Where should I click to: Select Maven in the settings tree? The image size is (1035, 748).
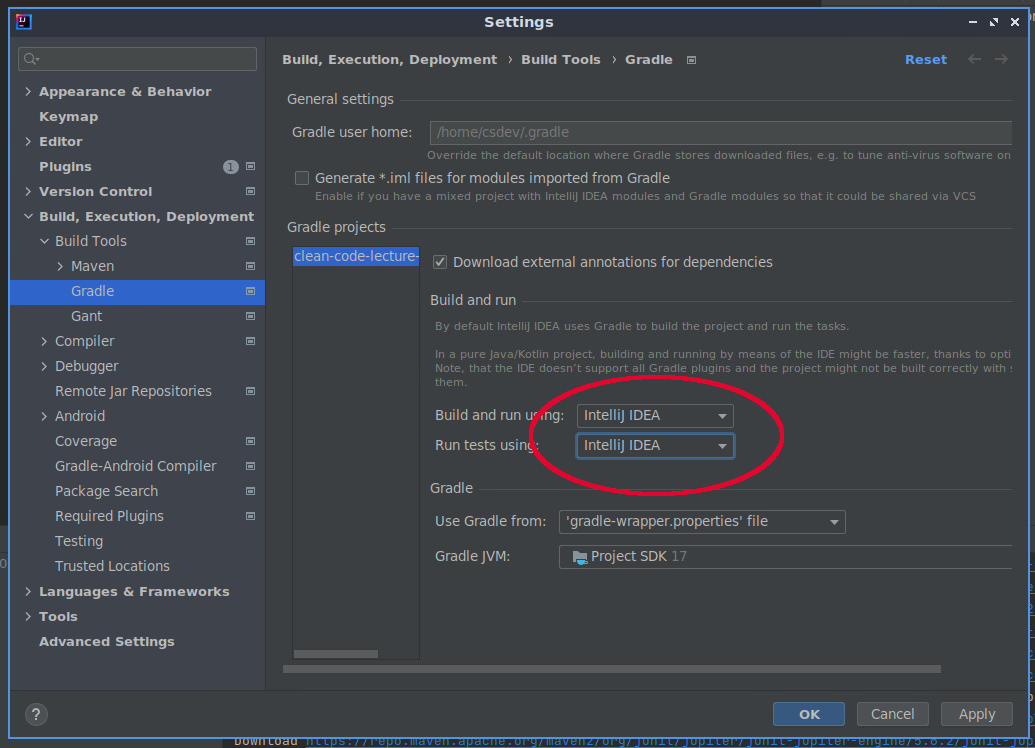pyautogui.click(x=92, y=266)
